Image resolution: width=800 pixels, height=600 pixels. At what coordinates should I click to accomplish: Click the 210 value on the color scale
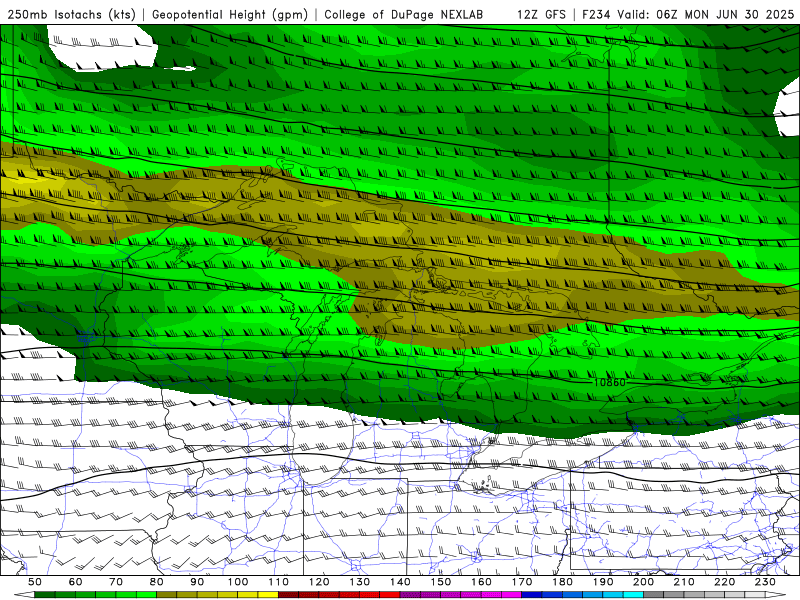click(684, 582)
